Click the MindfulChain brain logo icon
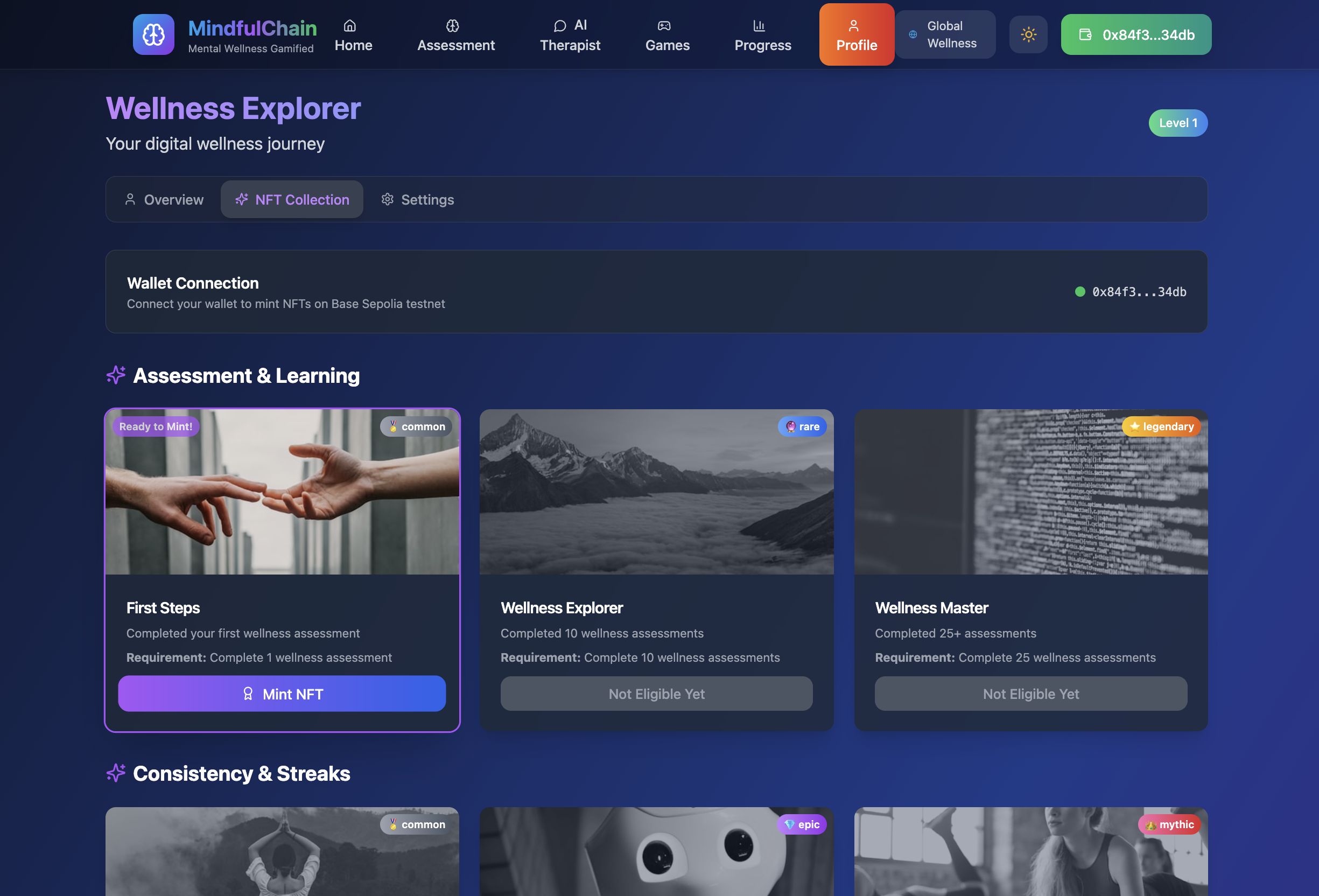This screenshot has width=1319, height=896. [153, 34]
